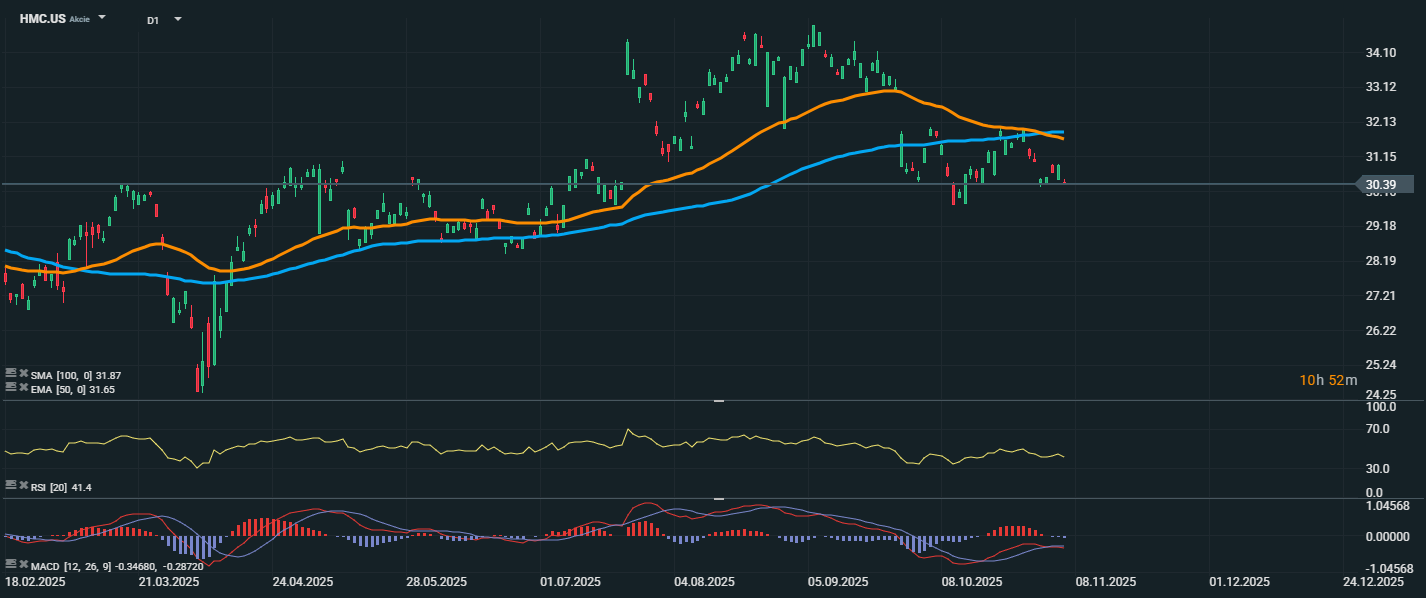Open EMA indicator settings icon

11,387
